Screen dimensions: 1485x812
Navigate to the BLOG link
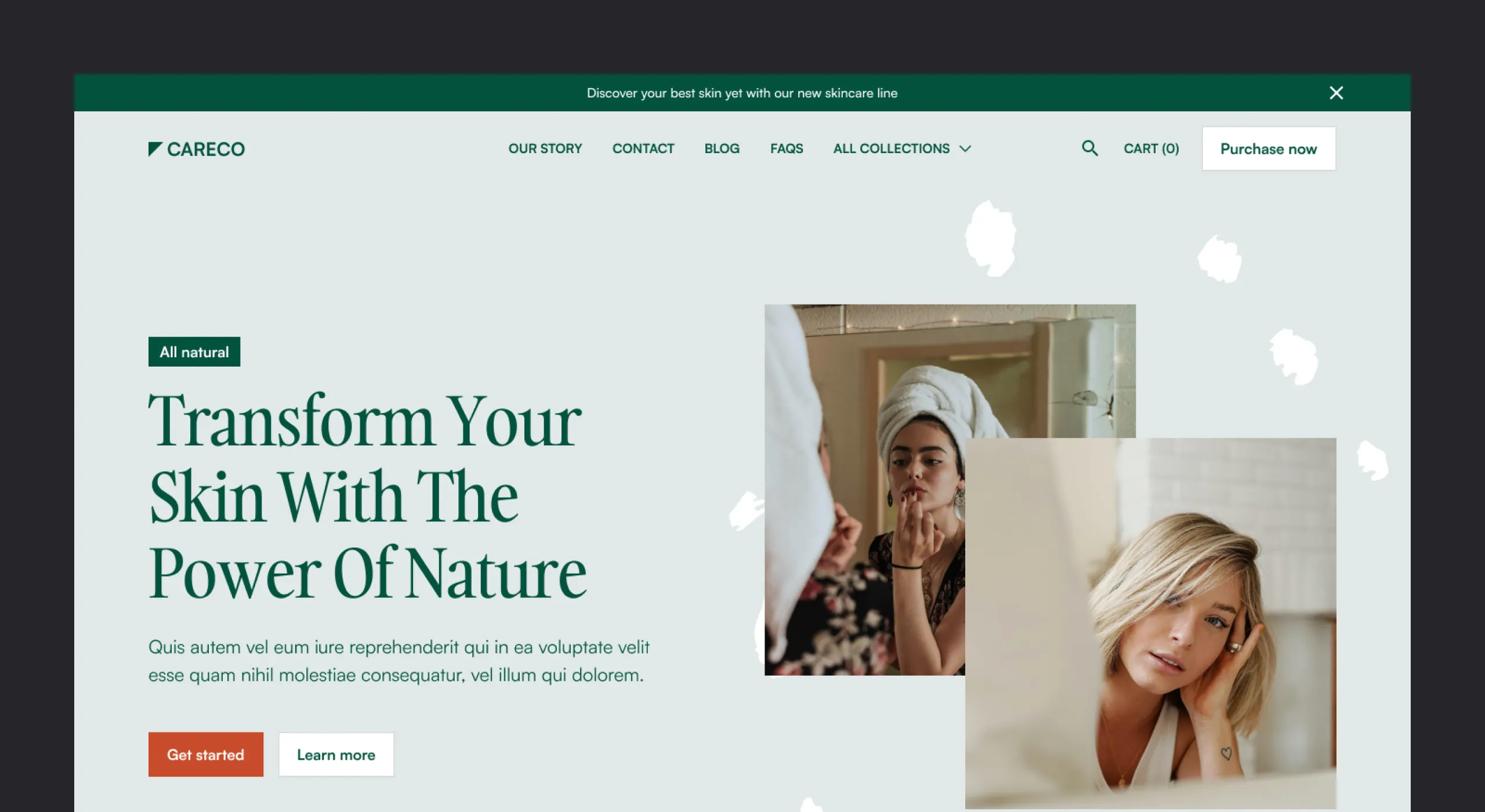point(722,148)
